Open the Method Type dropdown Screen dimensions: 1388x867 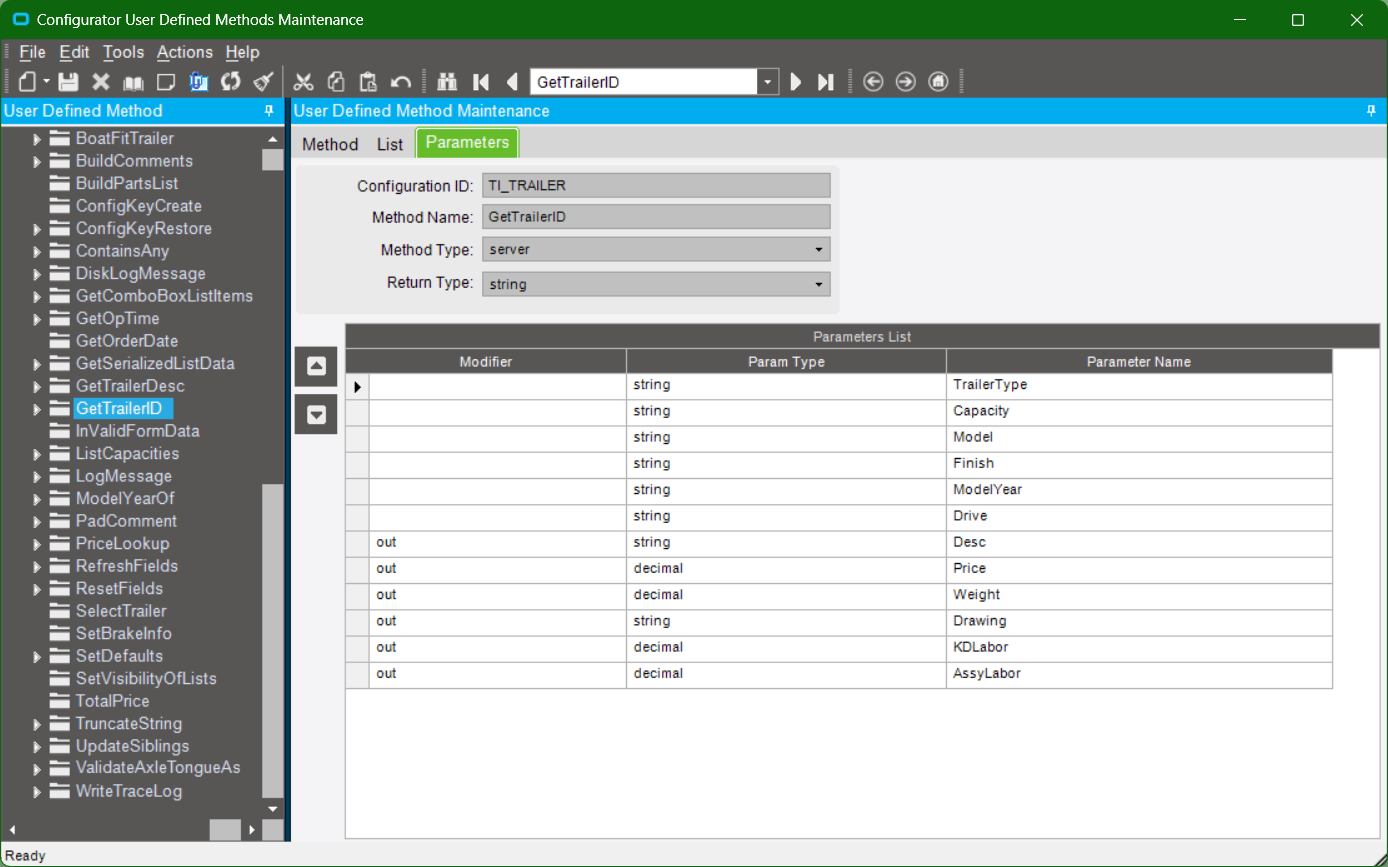pos(818,249)
